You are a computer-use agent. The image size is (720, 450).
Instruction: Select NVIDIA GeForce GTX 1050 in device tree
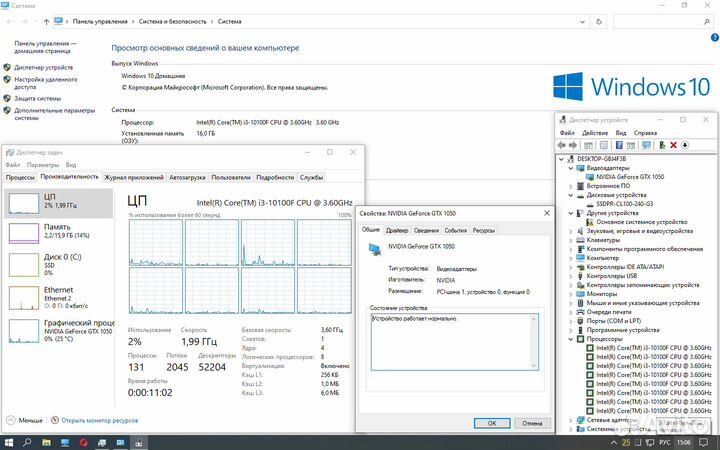click(x=630, y=177)
